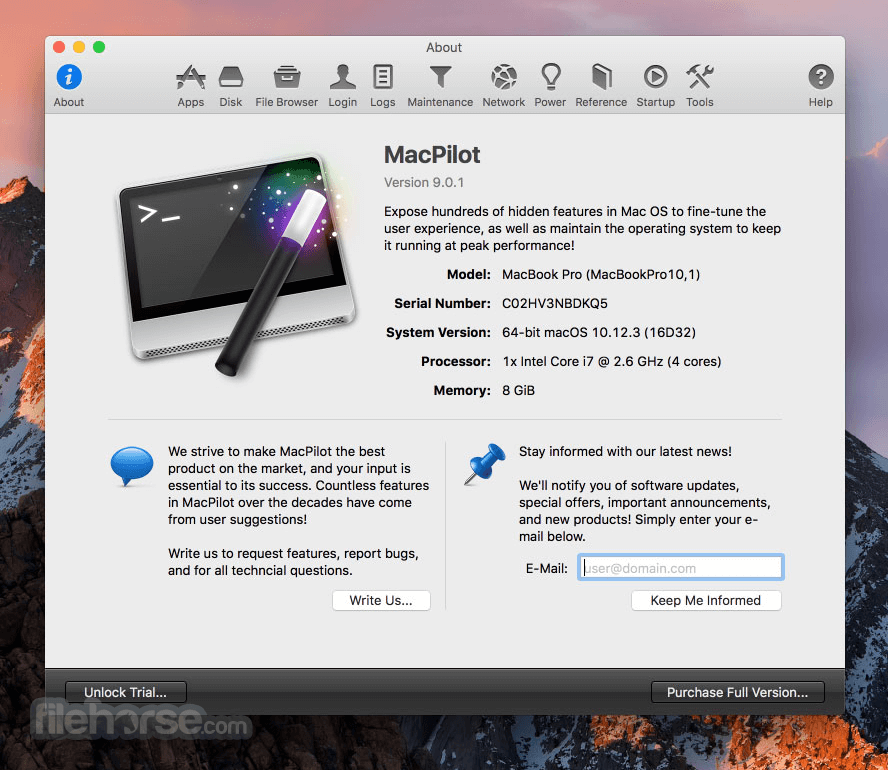Image resolution: width=888 pixels, height=770 pixels.
Task: Click the blue speech bubble icon
Action: pos(132,465)
